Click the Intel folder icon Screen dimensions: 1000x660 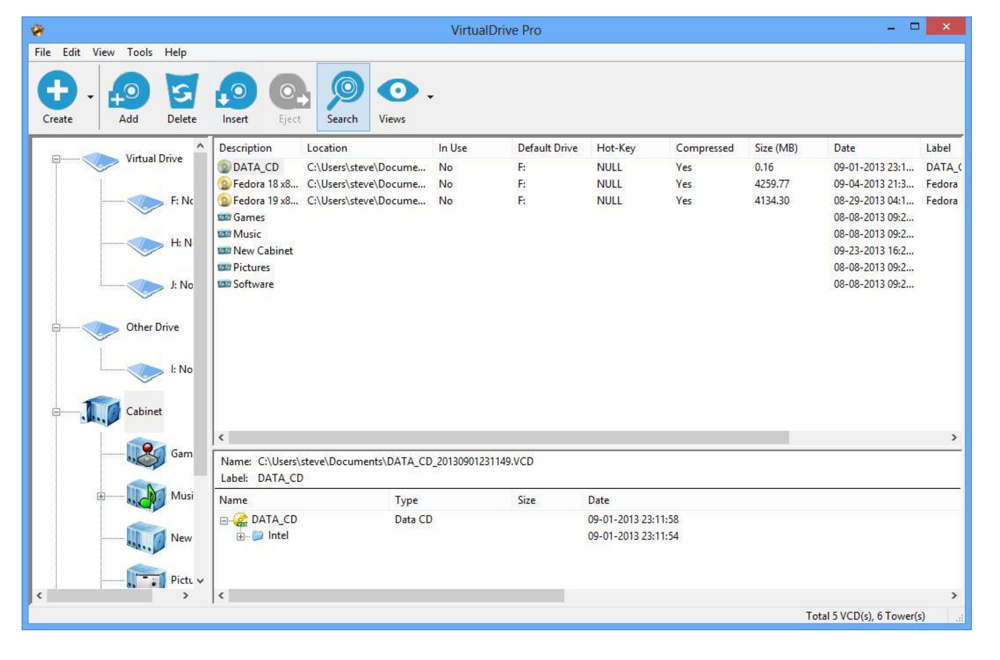258,536
